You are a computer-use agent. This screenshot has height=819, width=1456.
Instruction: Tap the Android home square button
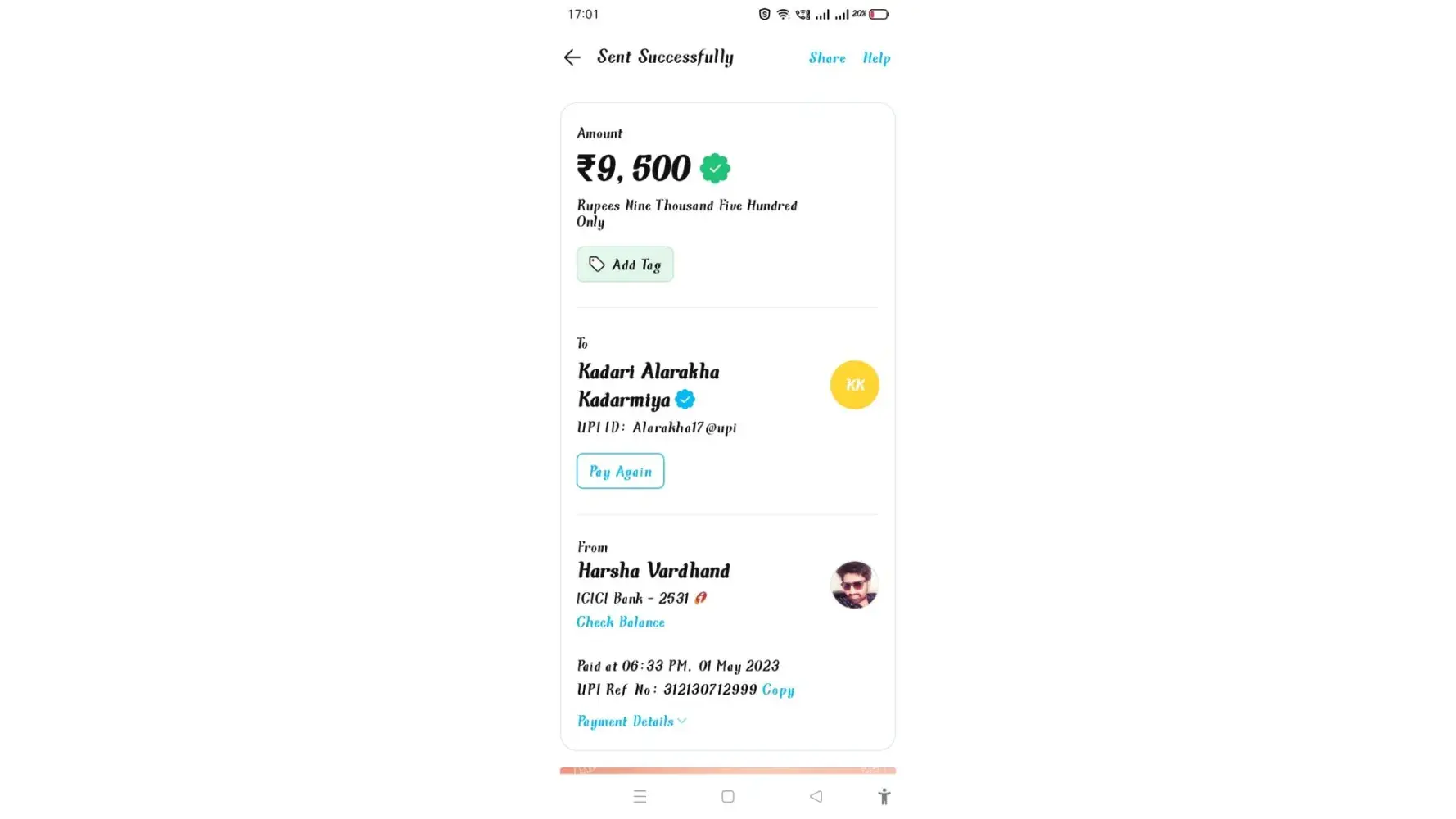click(x=727, y=796)
